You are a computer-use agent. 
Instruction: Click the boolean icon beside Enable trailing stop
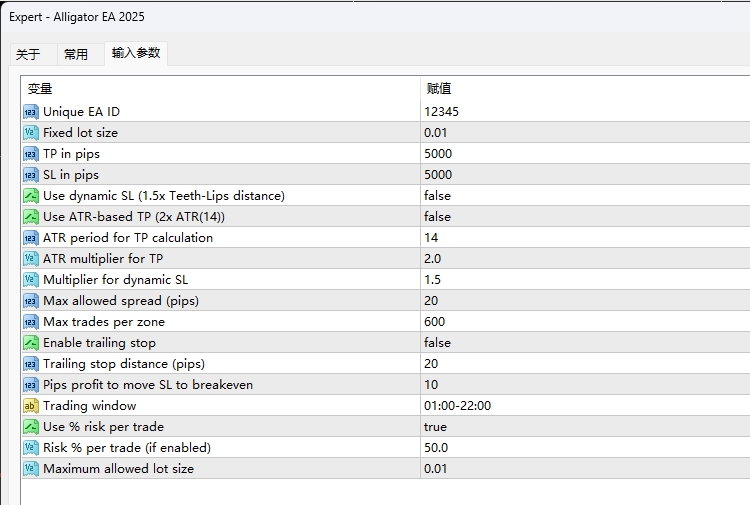[x=31, y=343]
